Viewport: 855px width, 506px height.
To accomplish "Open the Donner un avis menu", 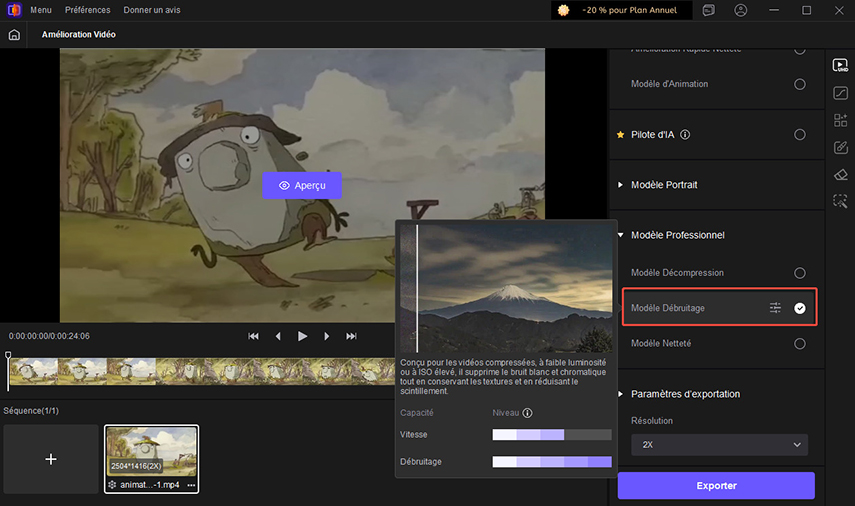I will point(152,10).
